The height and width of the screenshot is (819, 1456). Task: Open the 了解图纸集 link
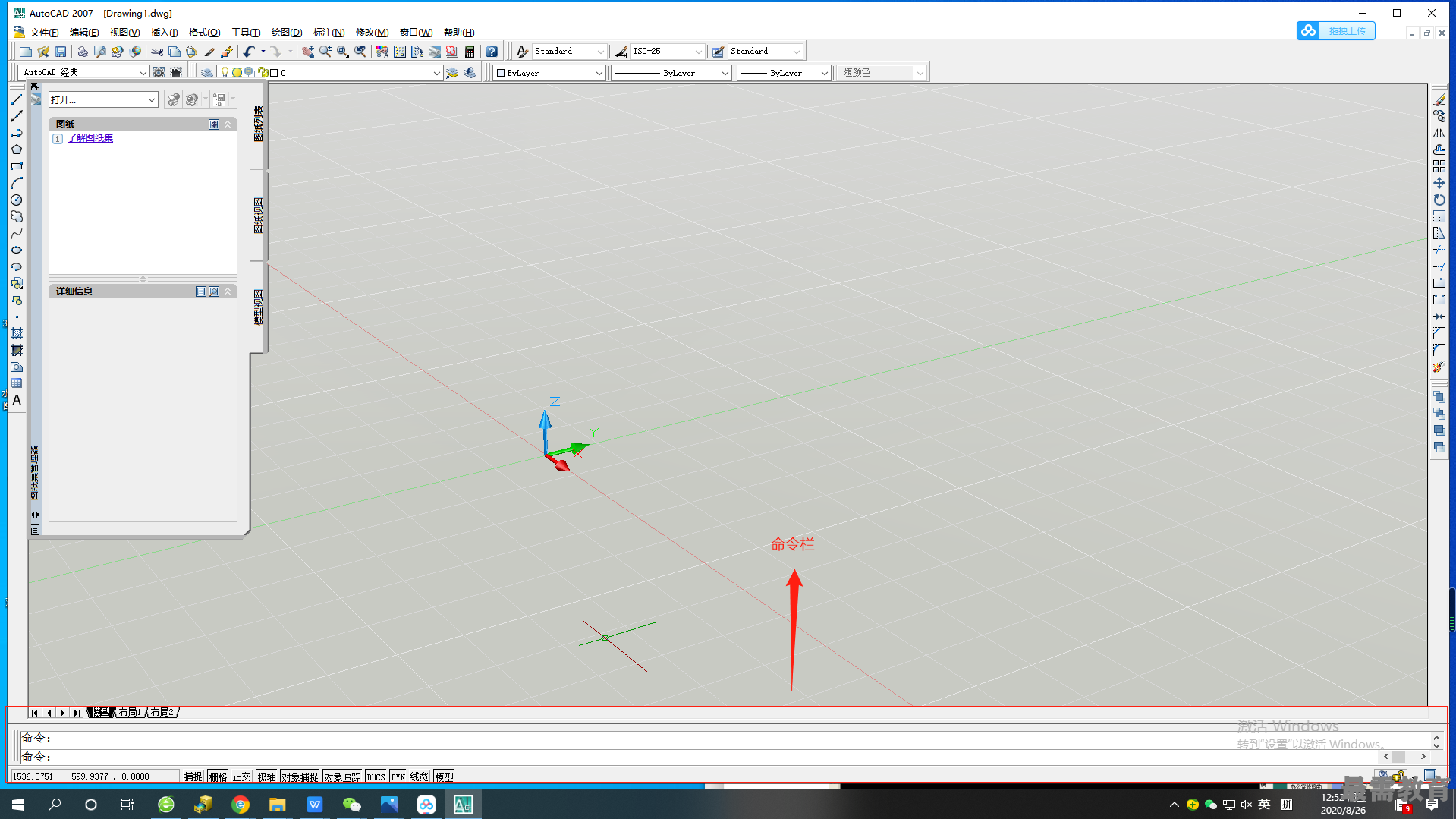[x=90, y=138]
